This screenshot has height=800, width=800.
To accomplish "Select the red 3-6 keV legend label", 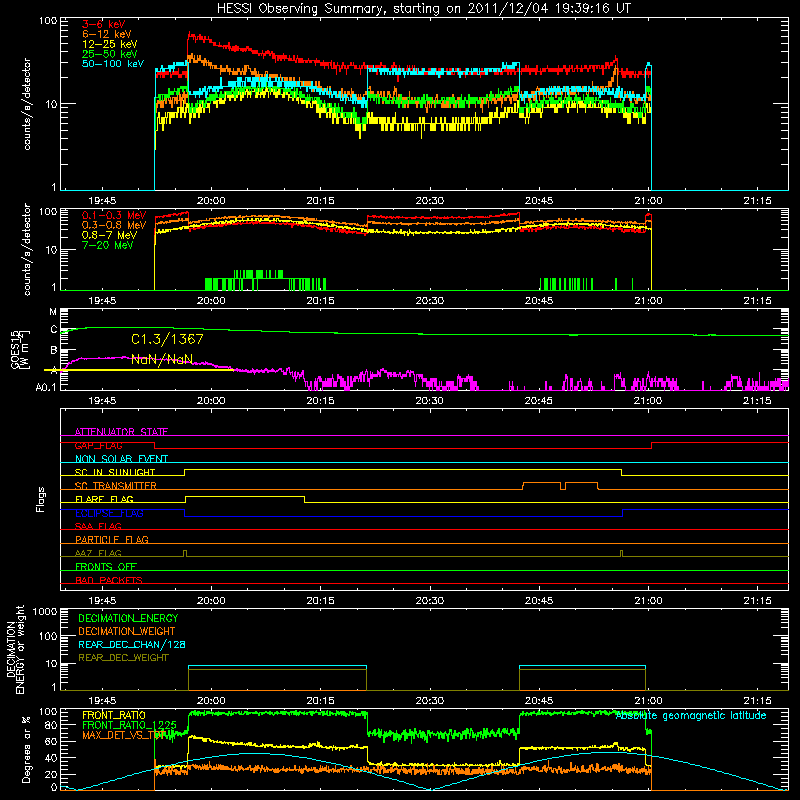I will pos(103,24).
